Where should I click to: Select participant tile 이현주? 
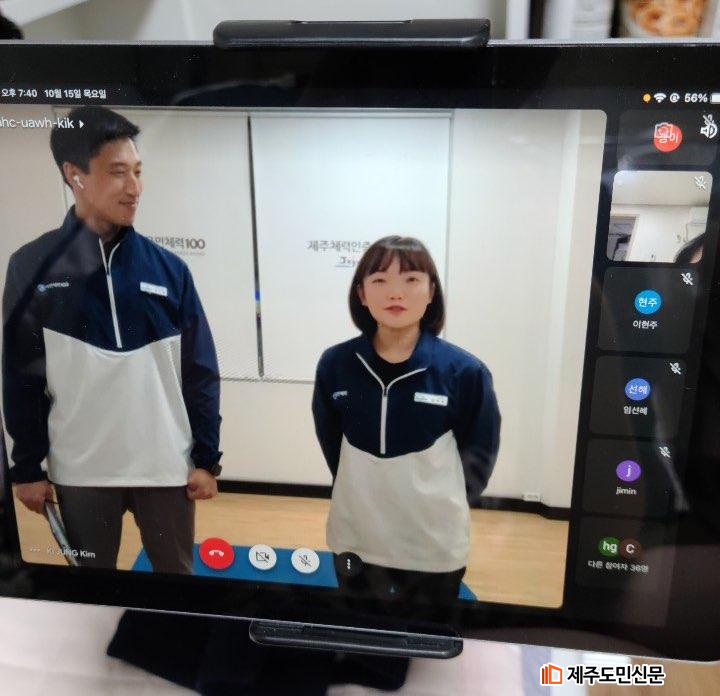tap(648, 310)
